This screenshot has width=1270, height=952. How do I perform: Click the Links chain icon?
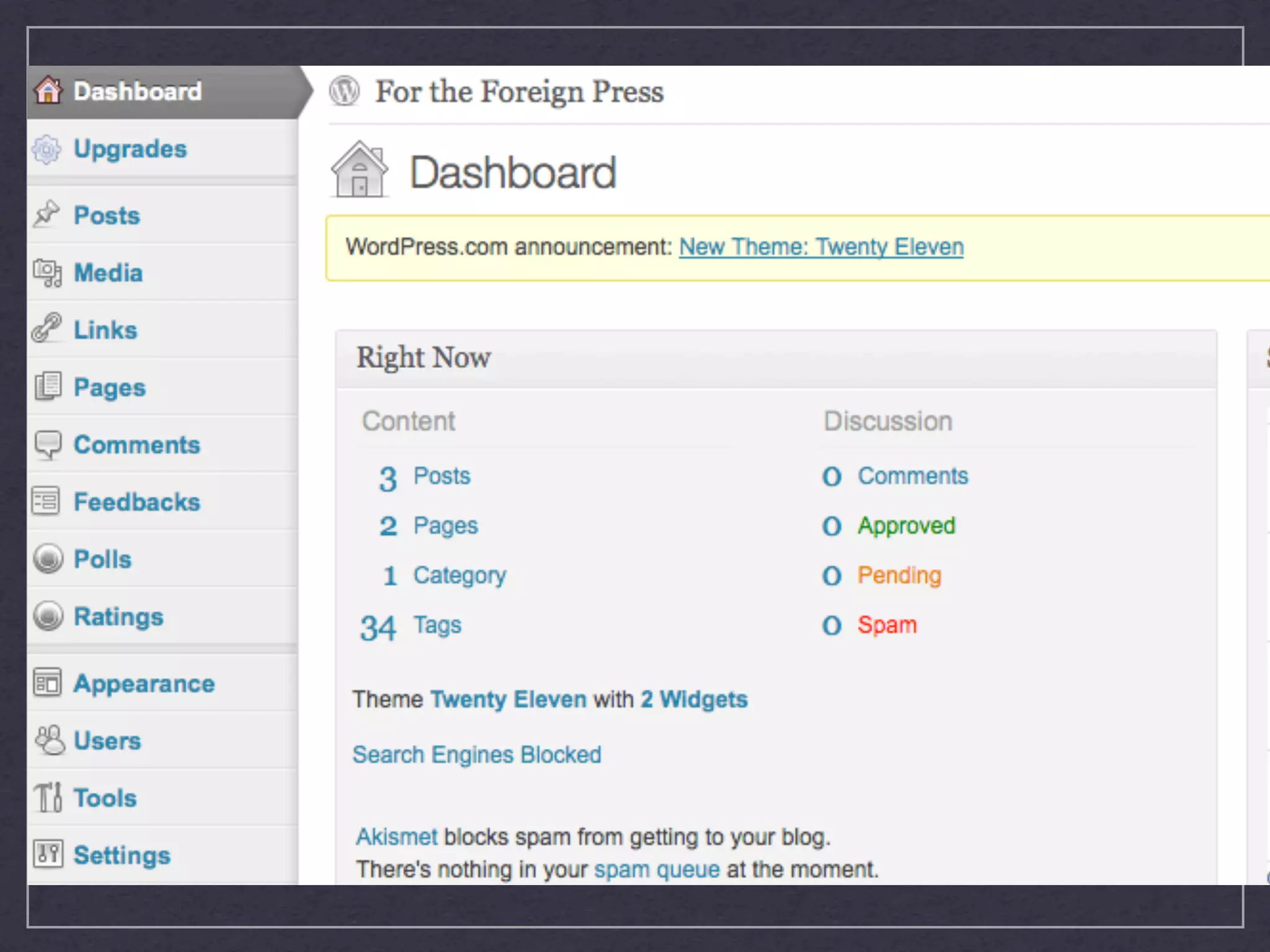47,328
